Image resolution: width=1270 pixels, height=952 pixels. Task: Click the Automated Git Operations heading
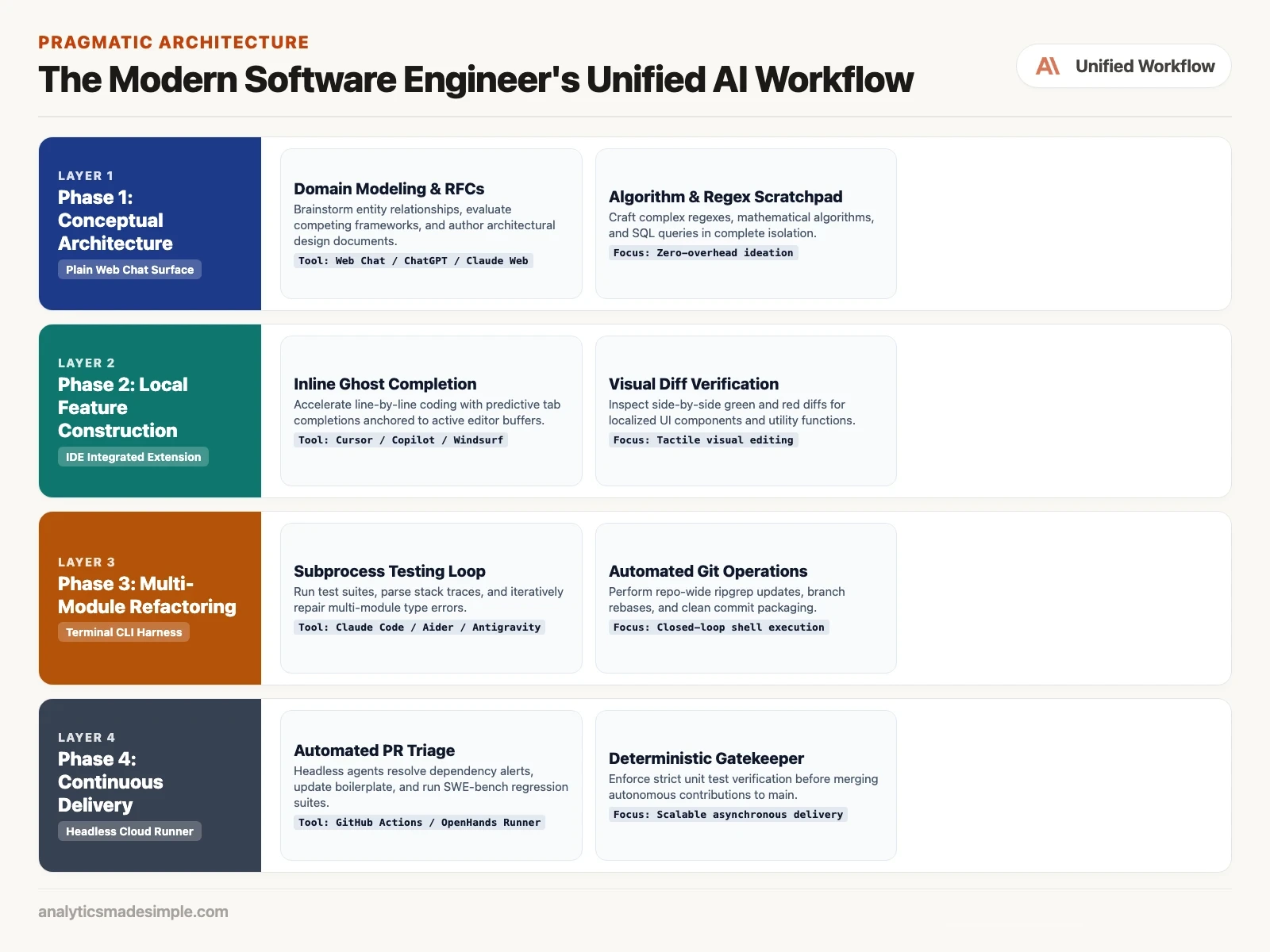708,571
